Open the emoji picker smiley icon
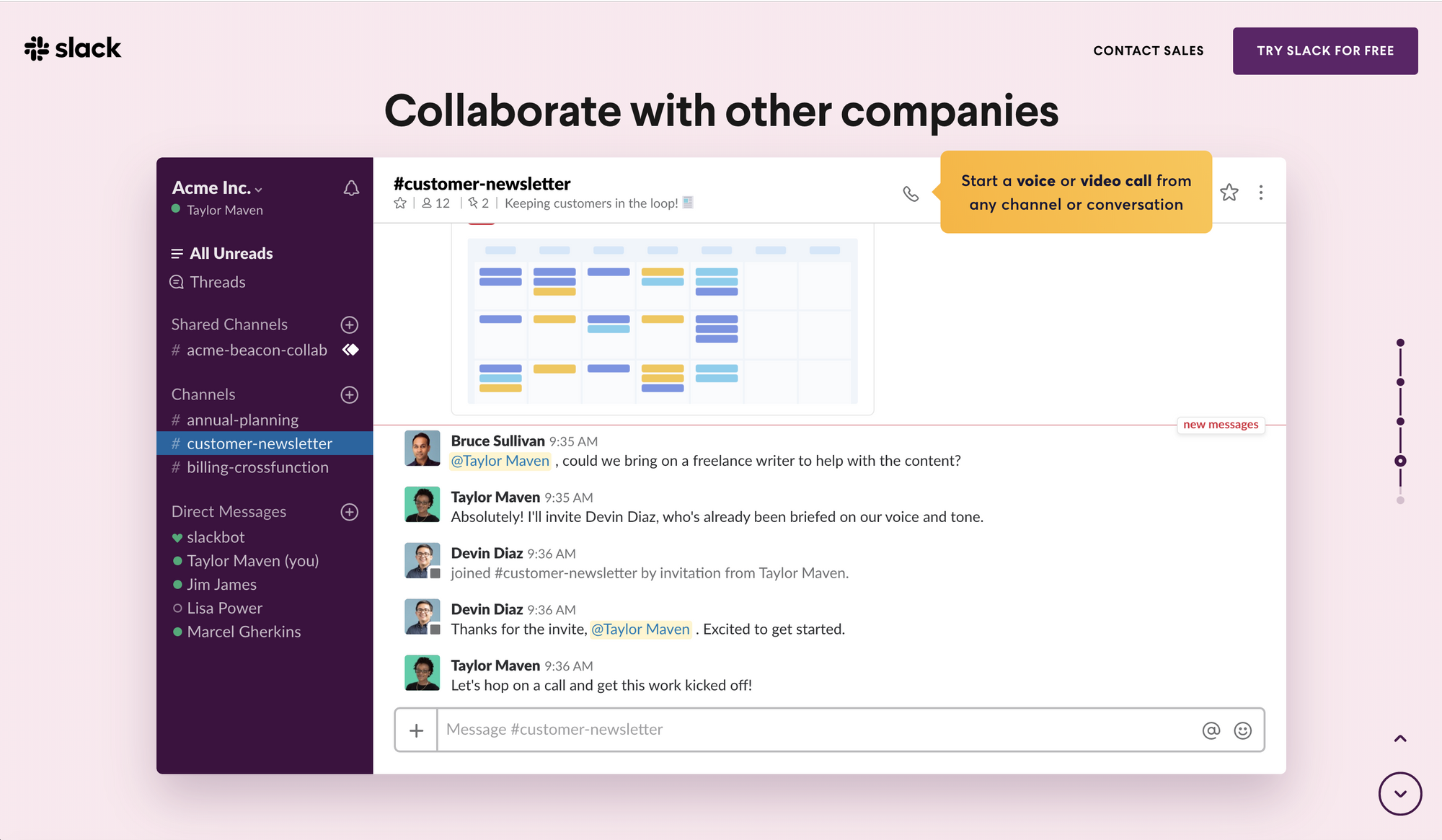The image size is (1442, 840). click(x=1243, y=730)
